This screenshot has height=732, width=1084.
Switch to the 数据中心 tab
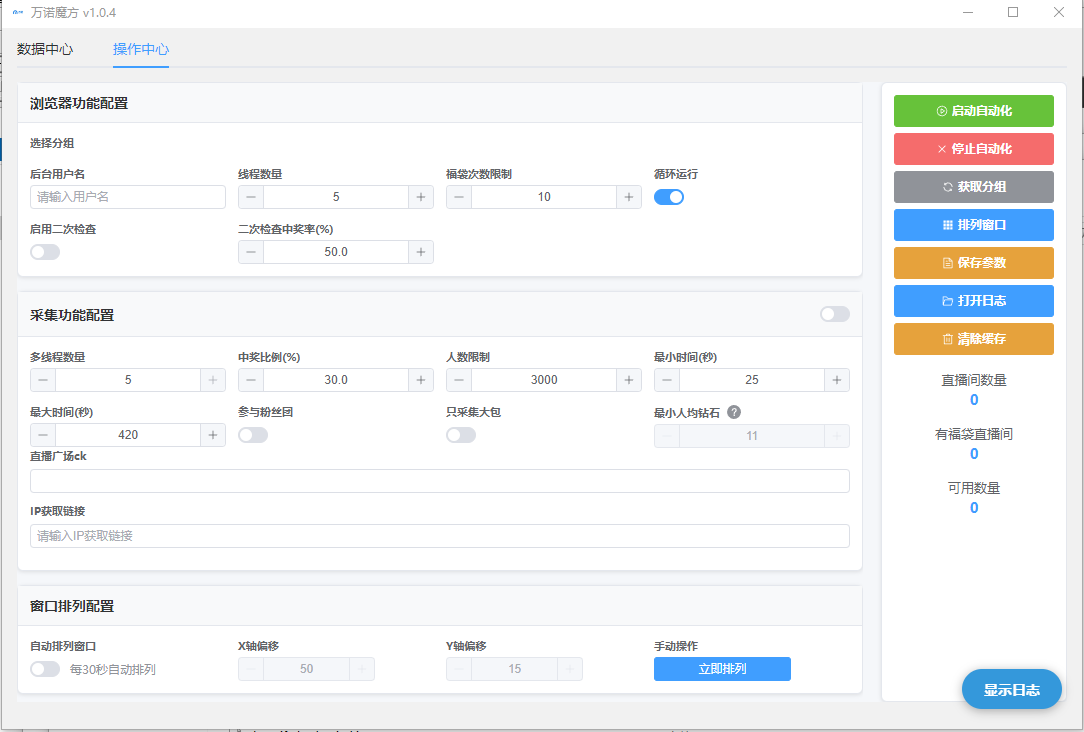click(x=45, y=49)
